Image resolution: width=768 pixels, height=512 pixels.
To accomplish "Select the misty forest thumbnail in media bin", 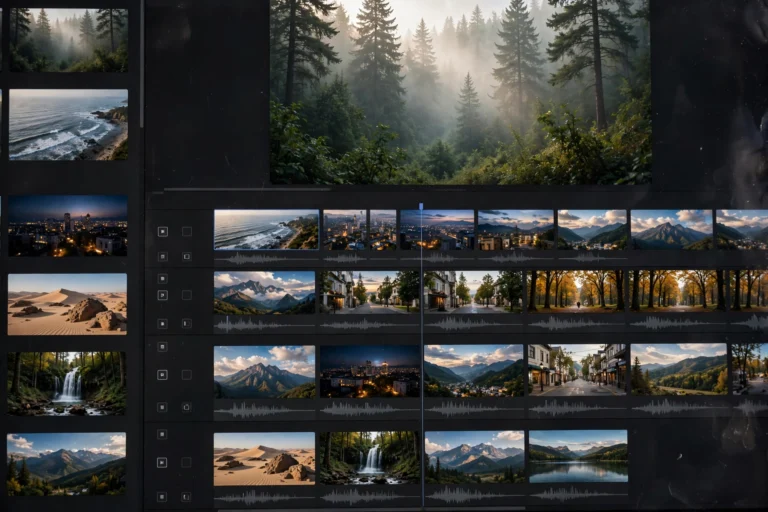I will tap(69, 40).
